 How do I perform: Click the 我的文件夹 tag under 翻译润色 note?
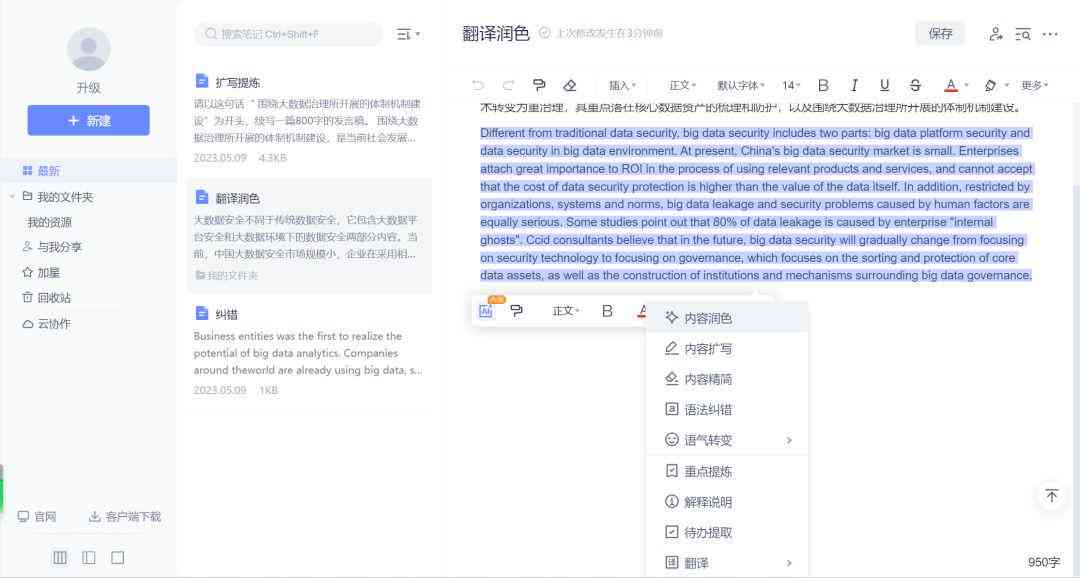point(227,276)
